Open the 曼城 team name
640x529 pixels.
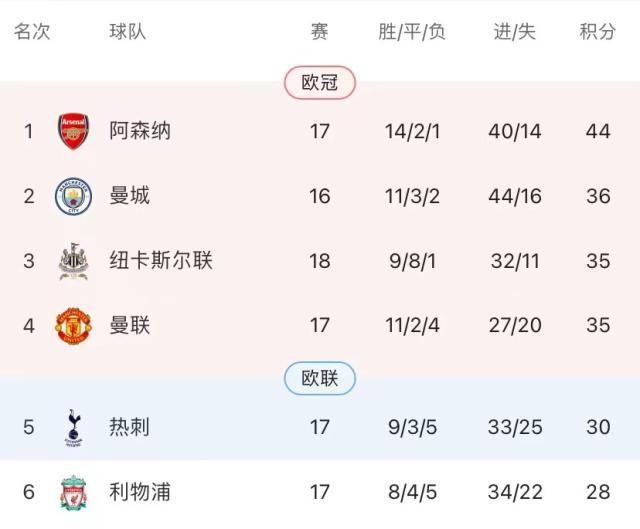pos(130,196)
